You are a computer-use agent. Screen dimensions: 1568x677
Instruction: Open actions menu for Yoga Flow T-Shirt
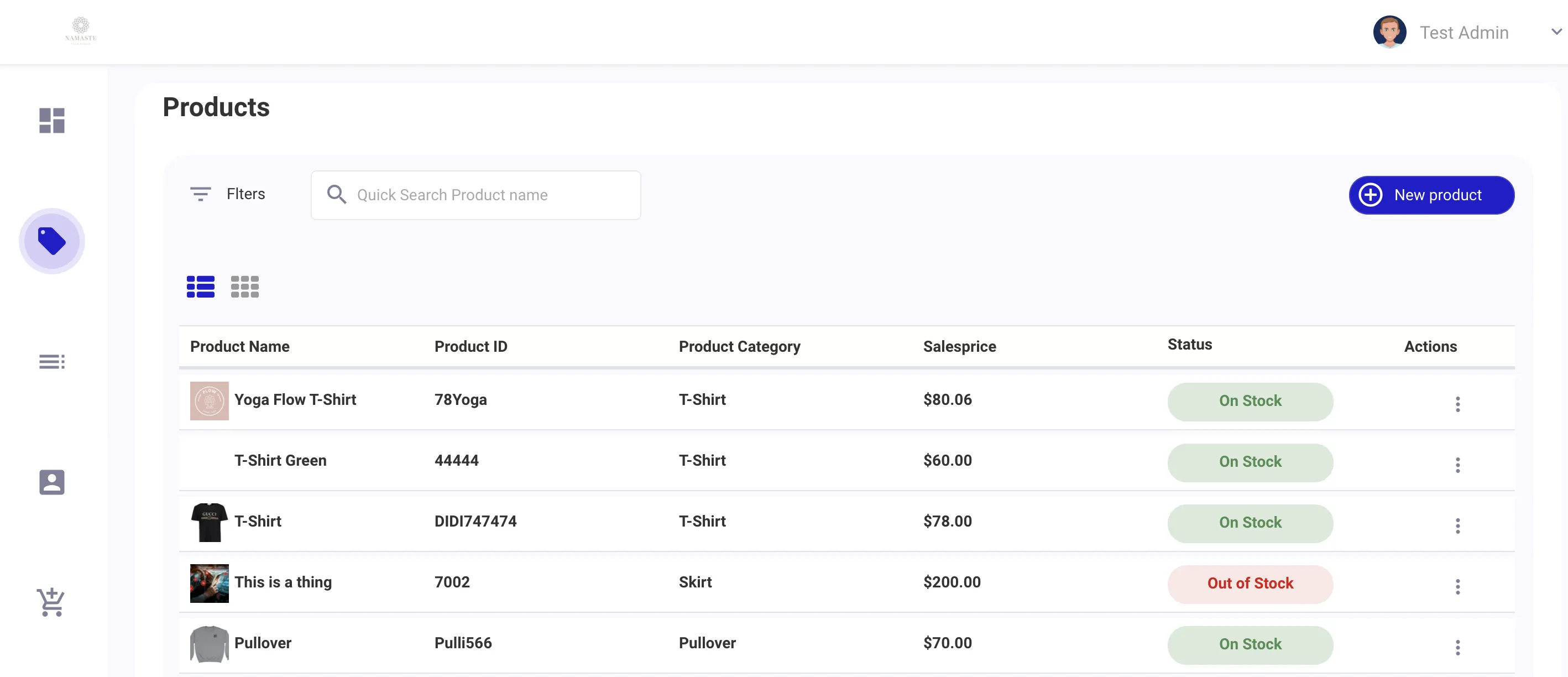click(x=1458, y=404)
